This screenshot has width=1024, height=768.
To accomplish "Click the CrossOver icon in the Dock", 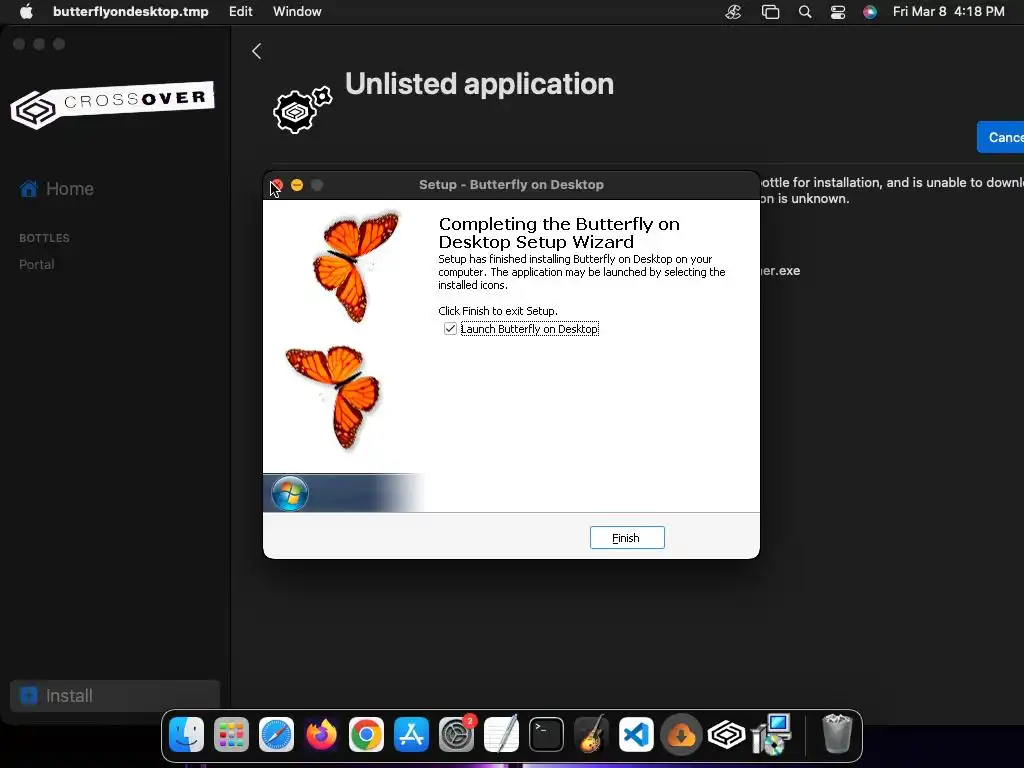I will [x=727, y=735].
